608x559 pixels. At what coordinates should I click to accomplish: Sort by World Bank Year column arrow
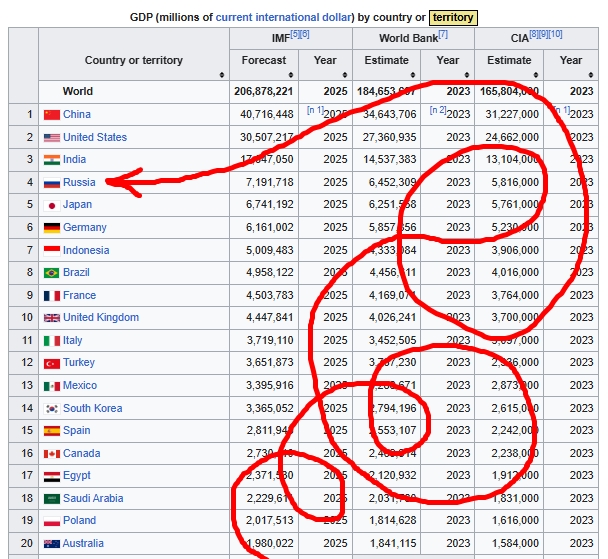466,74
